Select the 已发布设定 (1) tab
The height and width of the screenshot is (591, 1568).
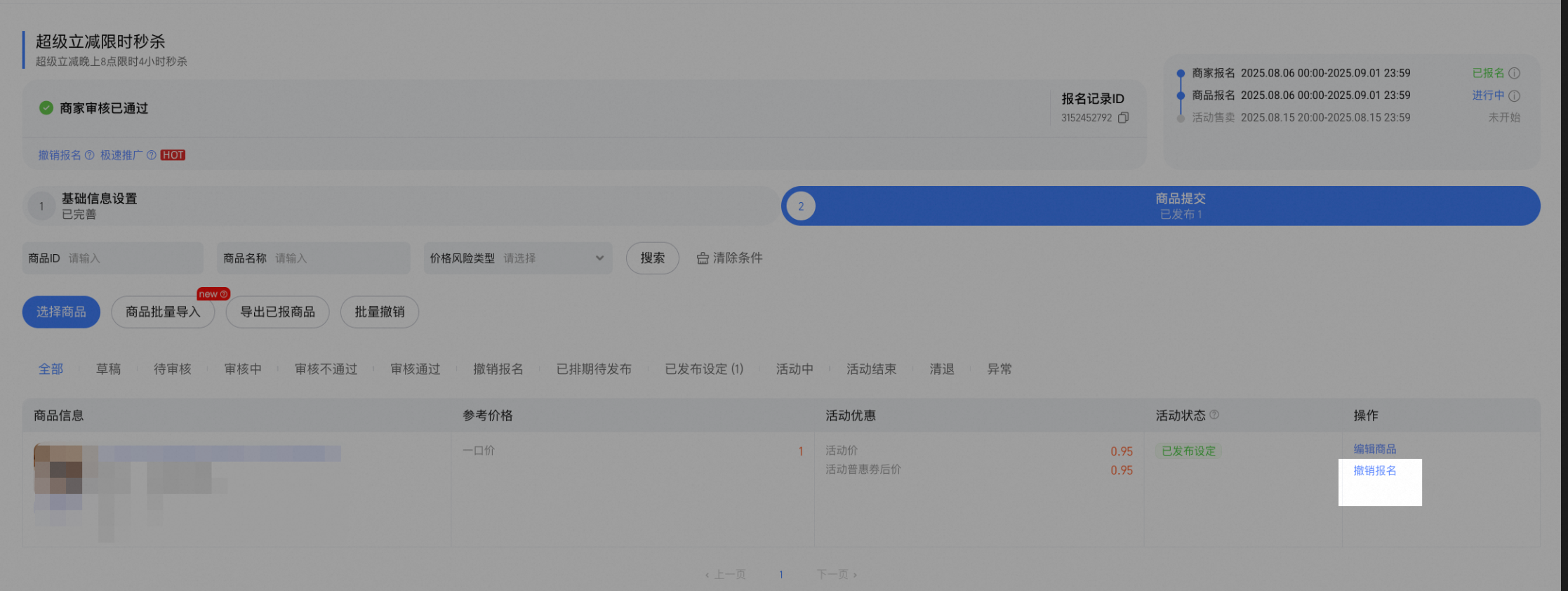[704, 369]
